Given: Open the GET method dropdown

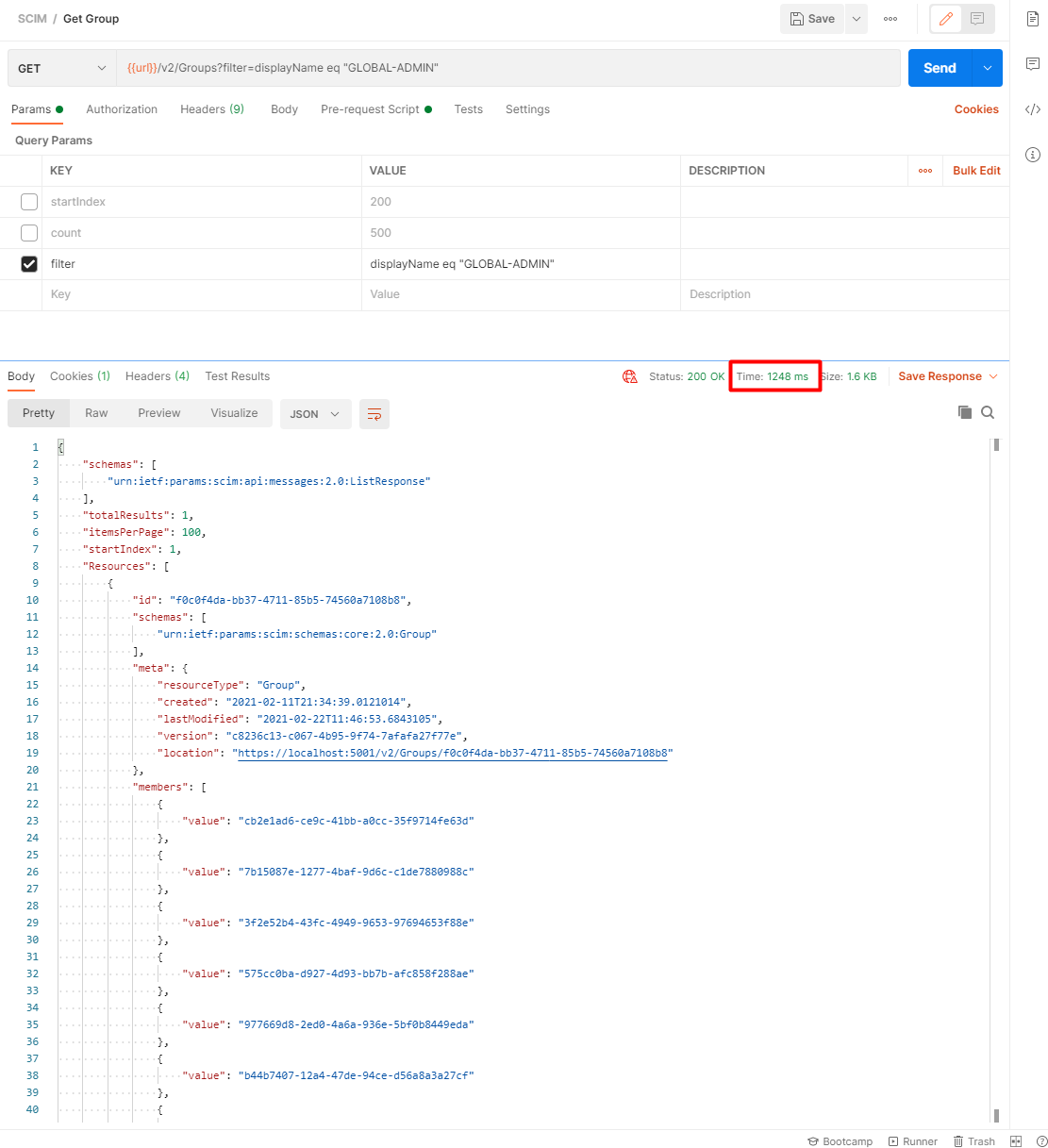Looking at the screenshot, I should click(x=101, y=68).
